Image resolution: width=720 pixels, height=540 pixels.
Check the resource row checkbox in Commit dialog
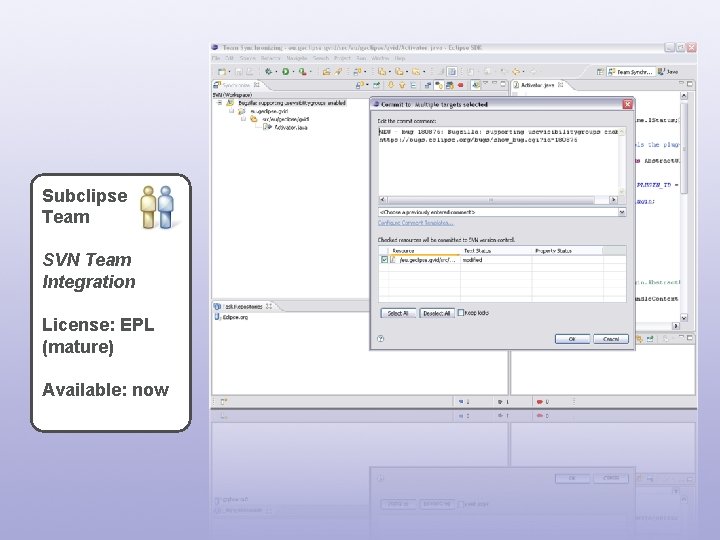[384, 259]
